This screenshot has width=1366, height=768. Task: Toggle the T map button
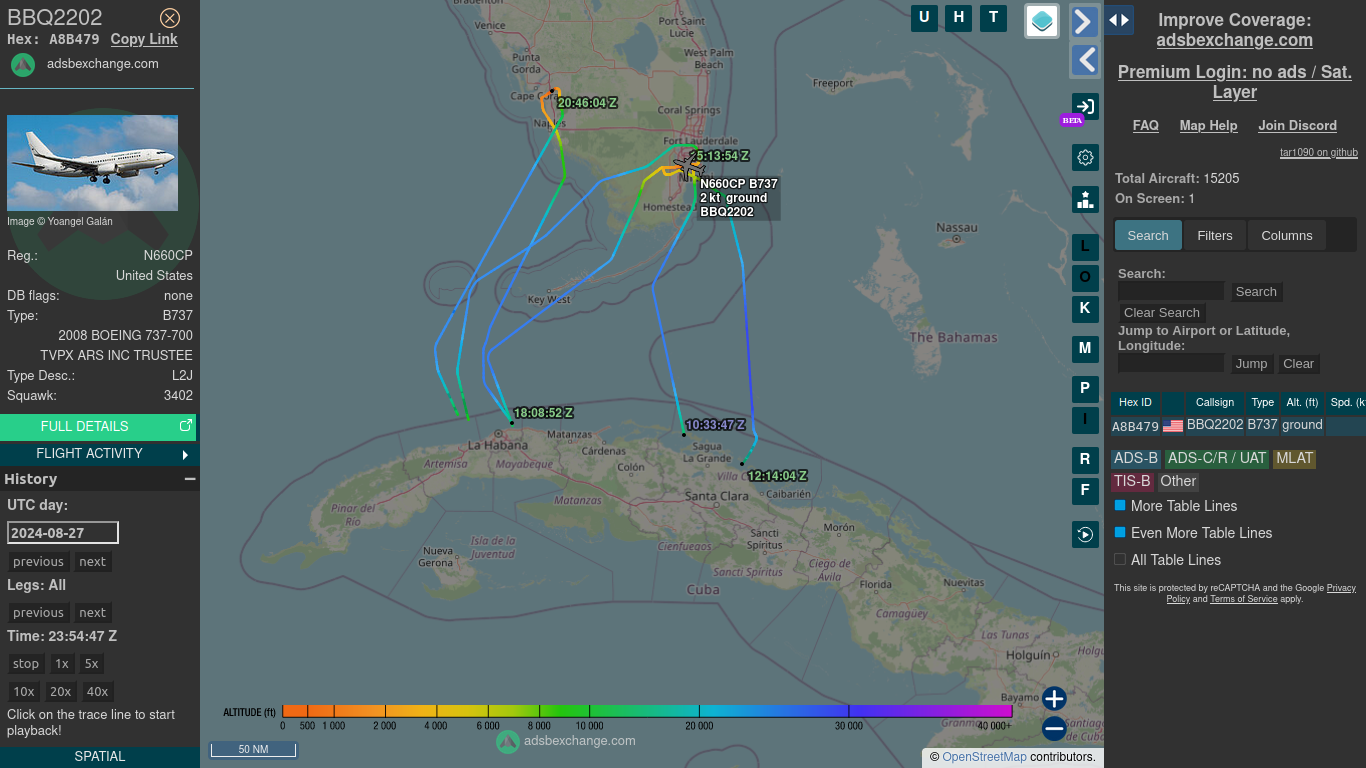coord(993,18)
